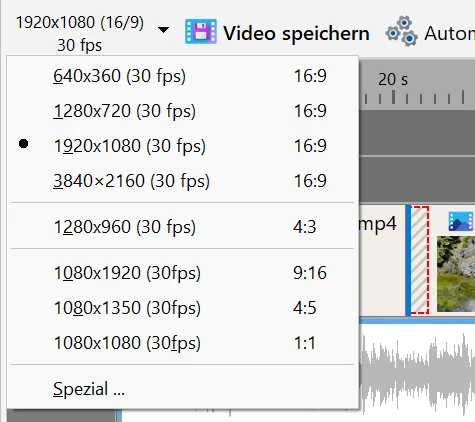Click the audio waveform track
475x422 pixels.
(417, 371)
